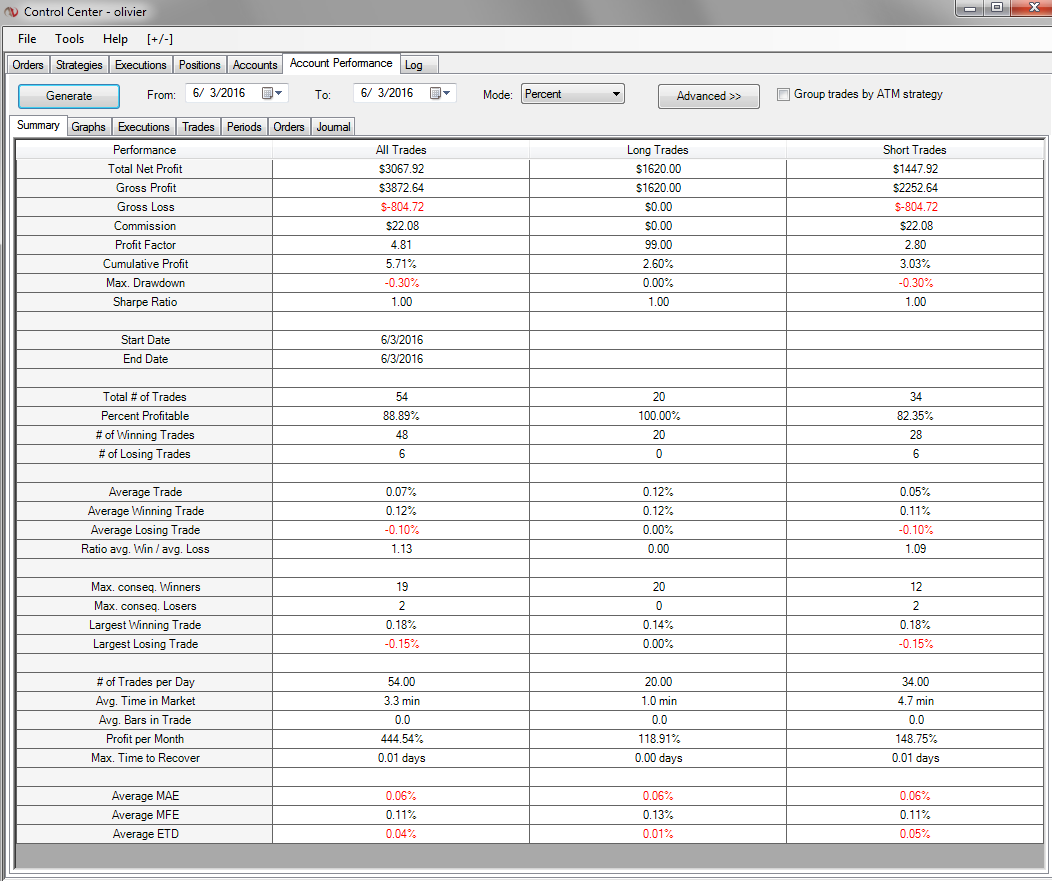1052x881 pixels.
Task: Open the To date calendar dropdown
Action: [x=440, y=93]
